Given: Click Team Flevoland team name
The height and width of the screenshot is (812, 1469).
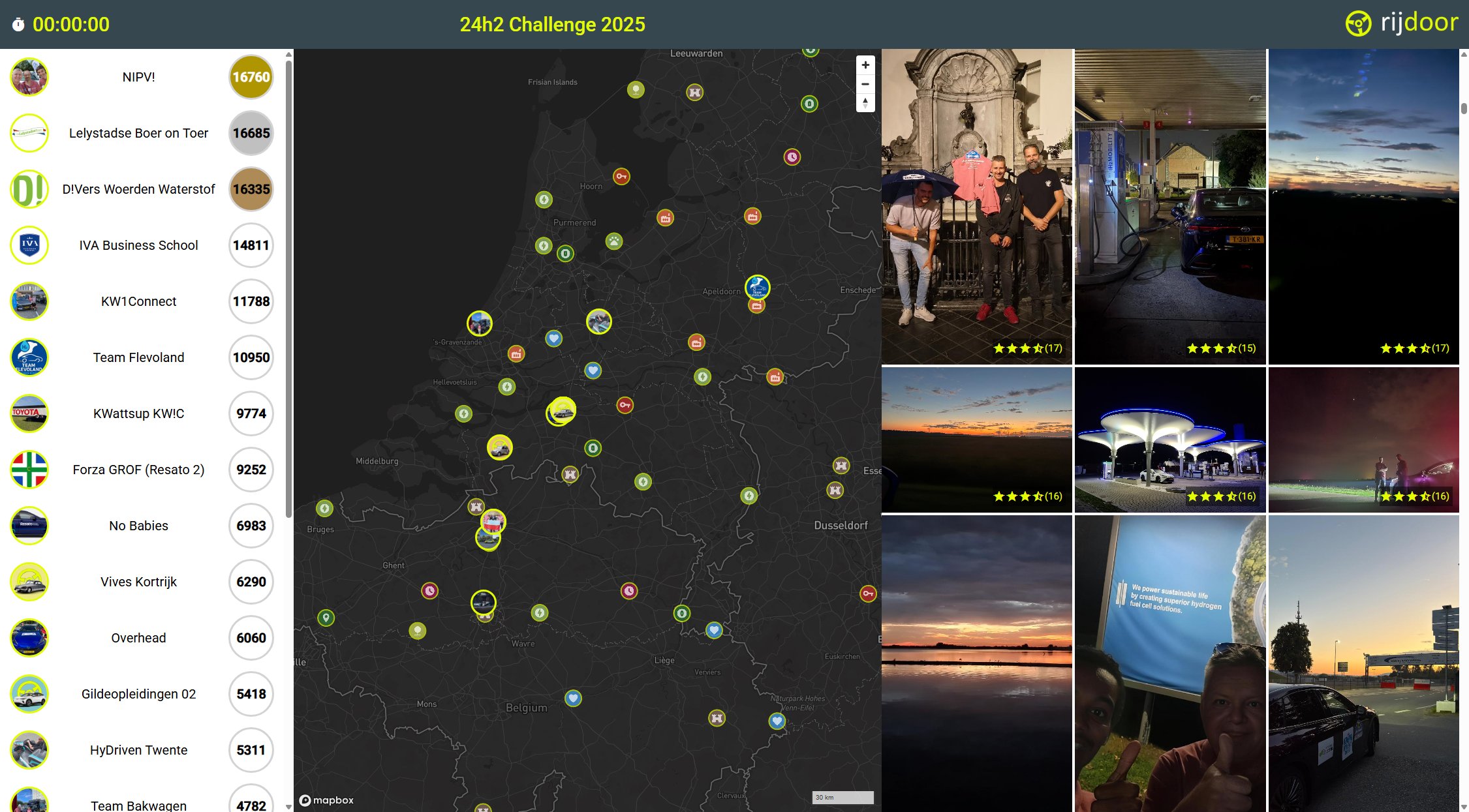Looking at the screenshot, I should point(138,357).
